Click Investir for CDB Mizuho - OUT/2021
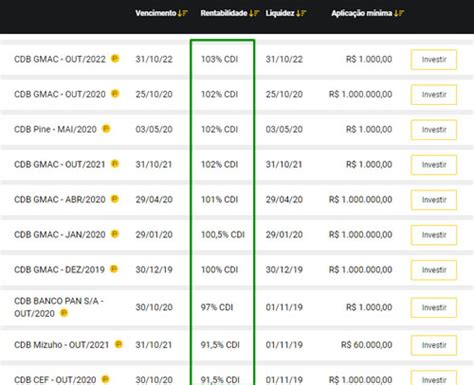474x385 pixels. point(434,345)
